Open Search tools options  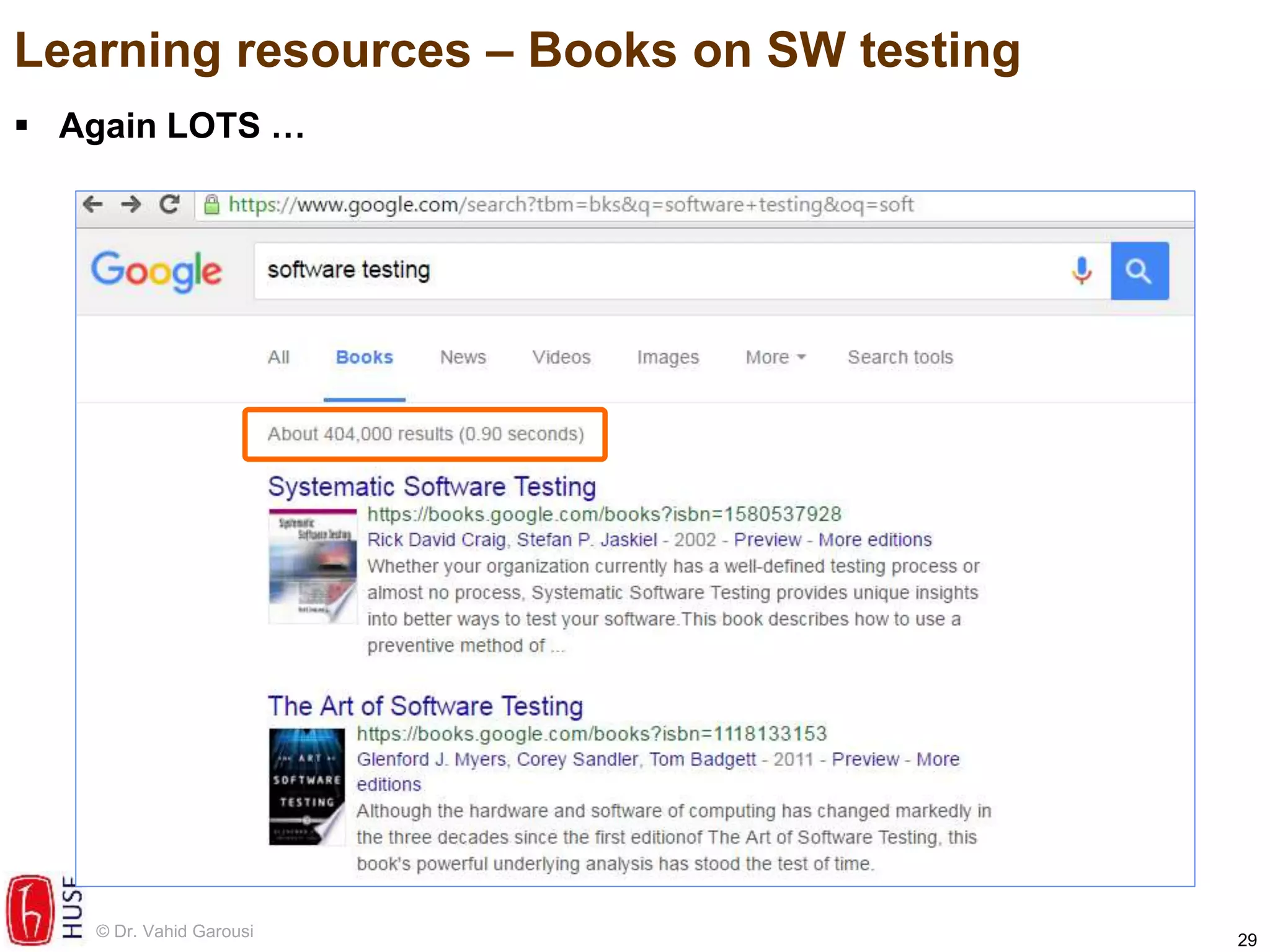(900, 357)
